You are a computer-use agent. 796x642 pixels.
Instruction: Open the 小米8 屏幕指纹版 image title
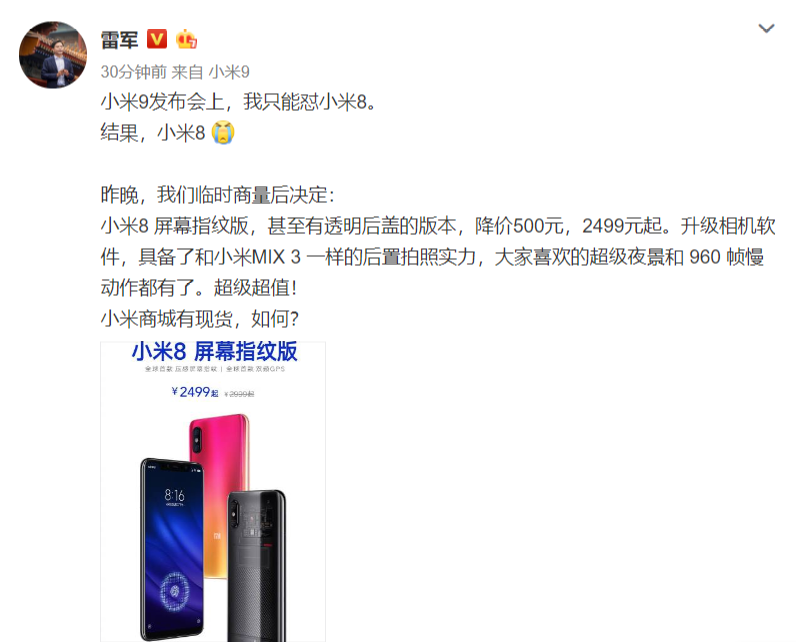pyautogui.click(x=214, y=351)
